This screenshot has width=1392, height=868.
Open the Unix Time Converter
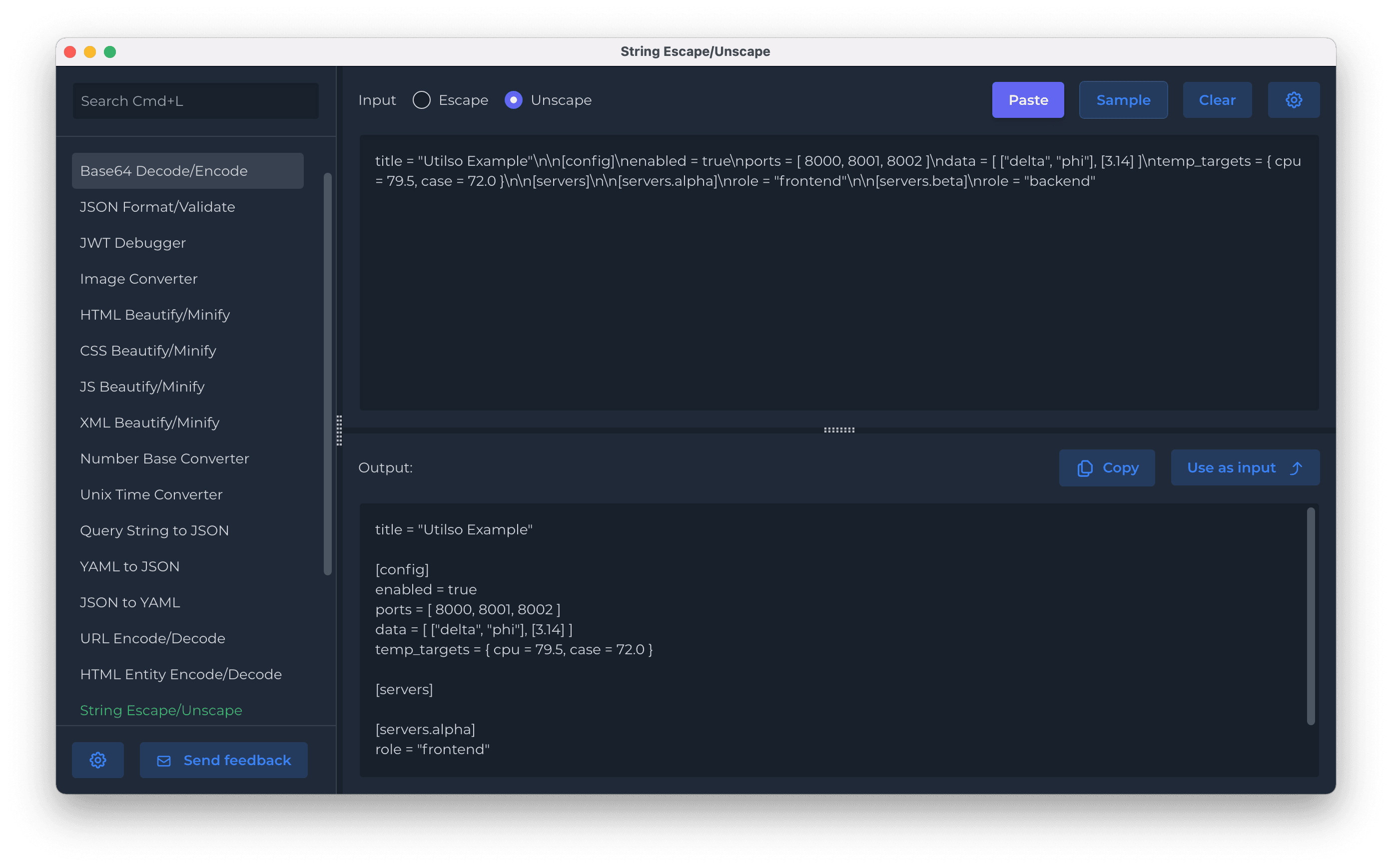click(x=151, y=495)
